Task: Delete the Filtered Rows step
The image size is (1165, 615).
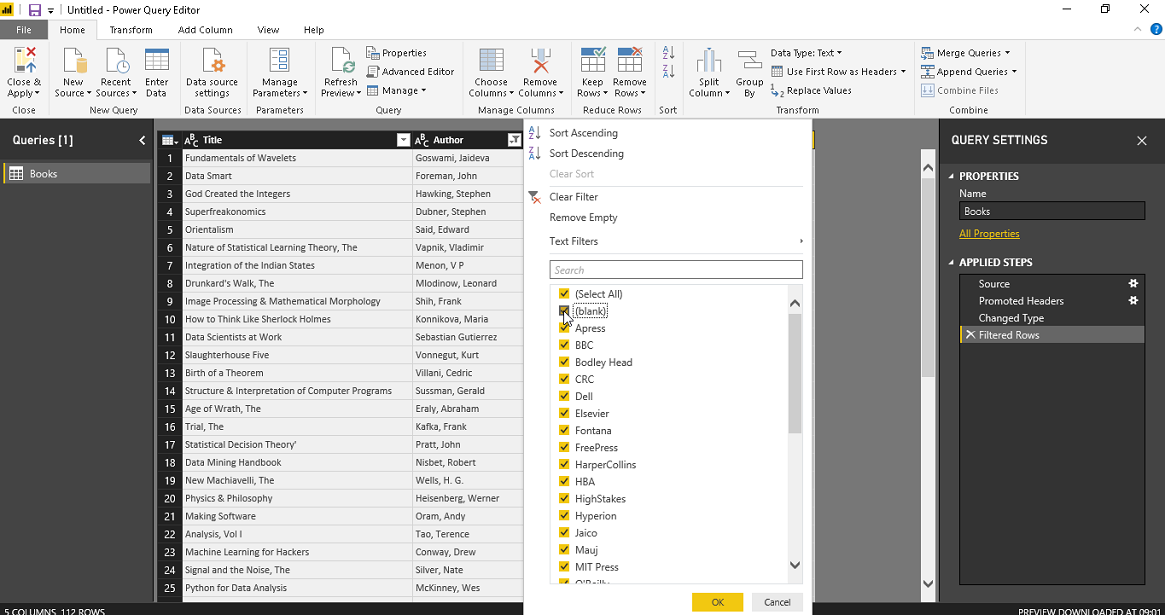Action: 970,335
